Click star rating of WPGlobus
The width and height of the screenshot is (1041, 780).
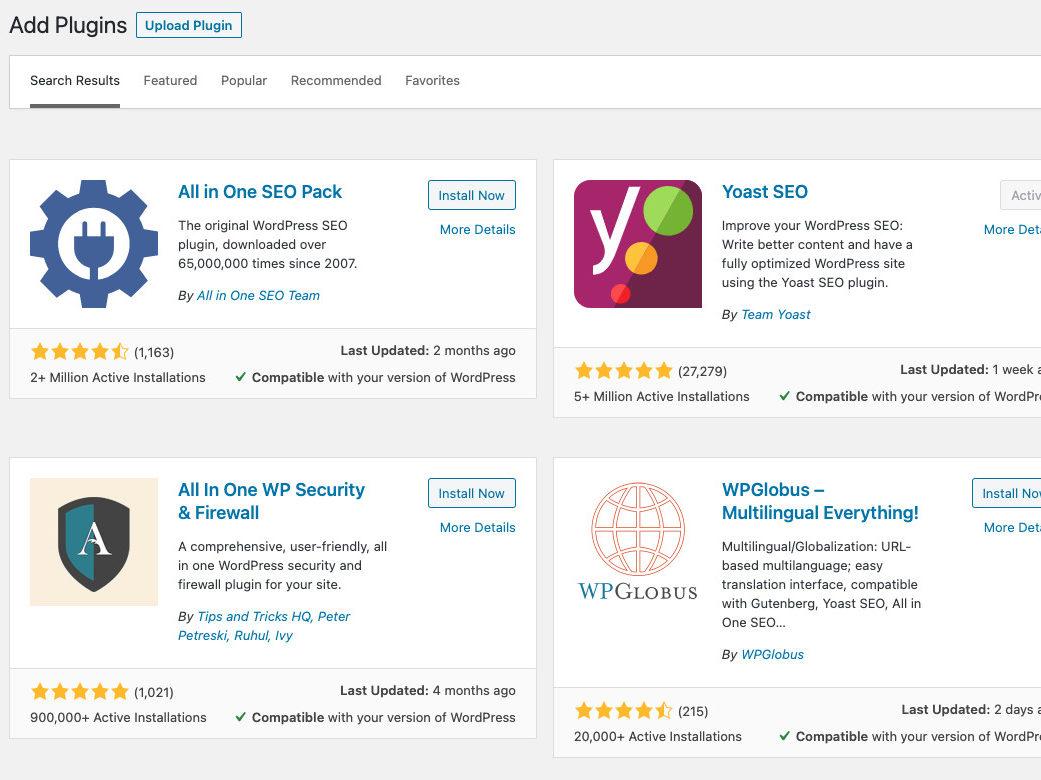(x=623, y=711)
